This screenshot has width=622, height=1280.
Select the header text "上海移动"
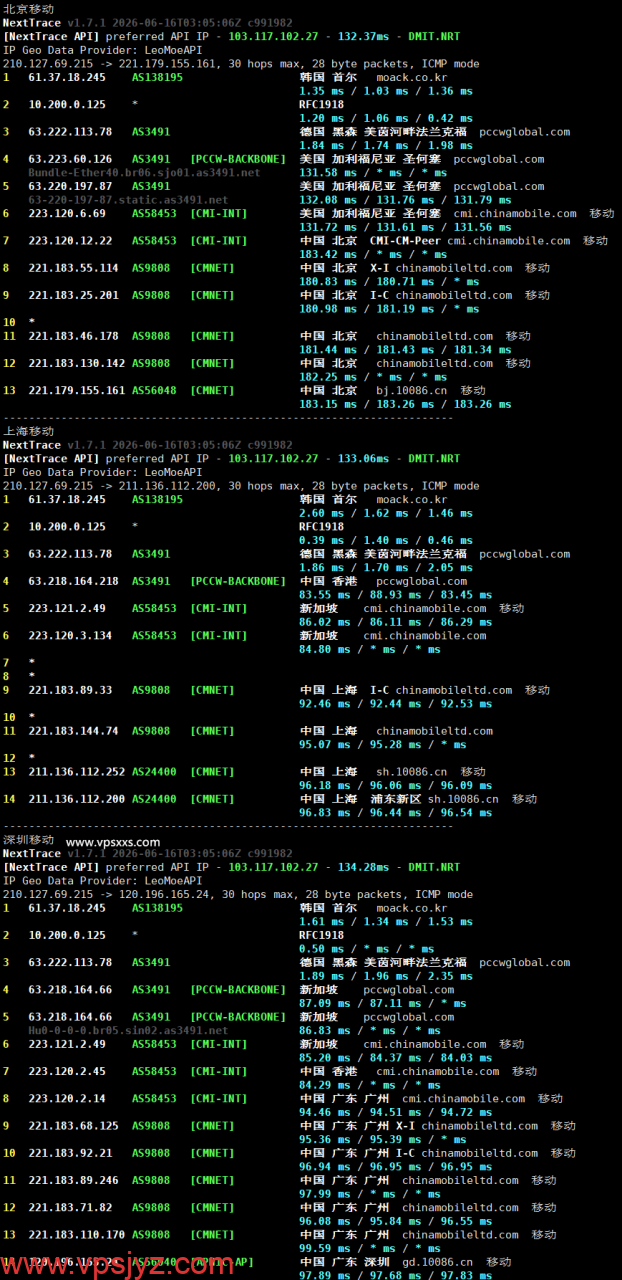pyautogui.click(x=28, y=431)
